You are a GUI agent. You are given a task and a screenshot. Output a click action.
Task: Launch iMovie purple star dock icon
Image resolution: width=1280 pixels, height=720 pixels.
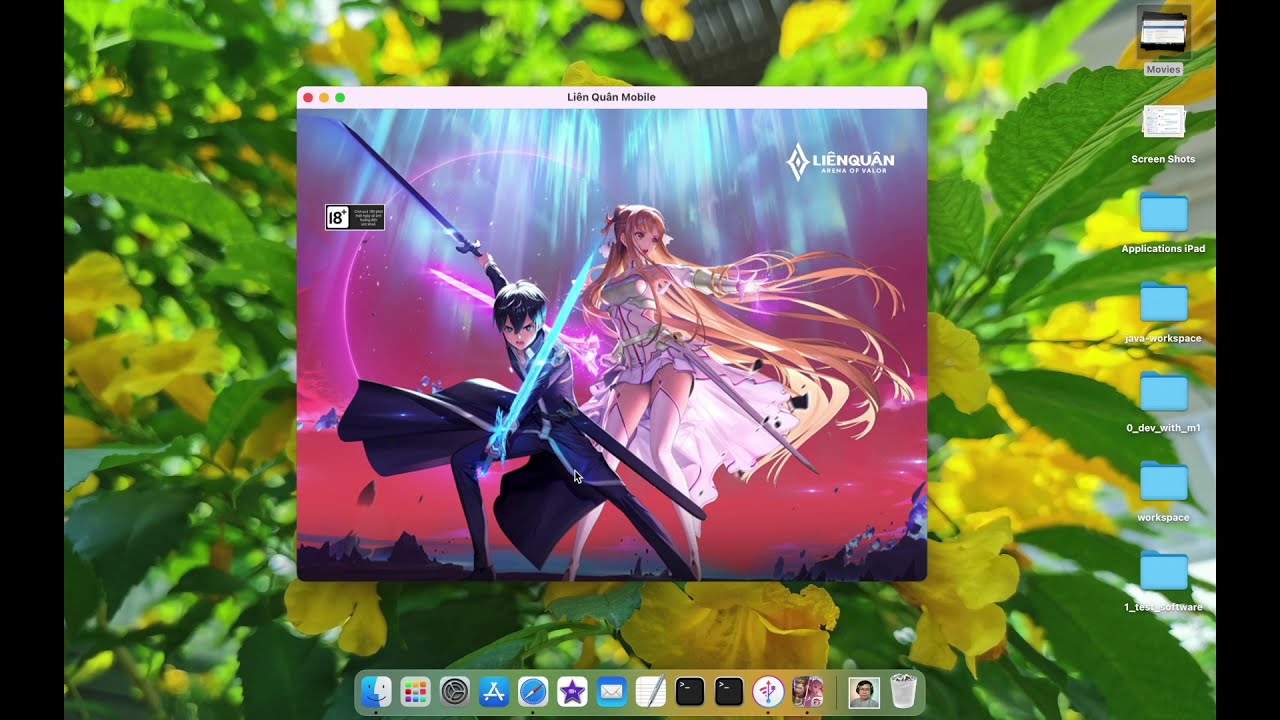click(572, 692)
